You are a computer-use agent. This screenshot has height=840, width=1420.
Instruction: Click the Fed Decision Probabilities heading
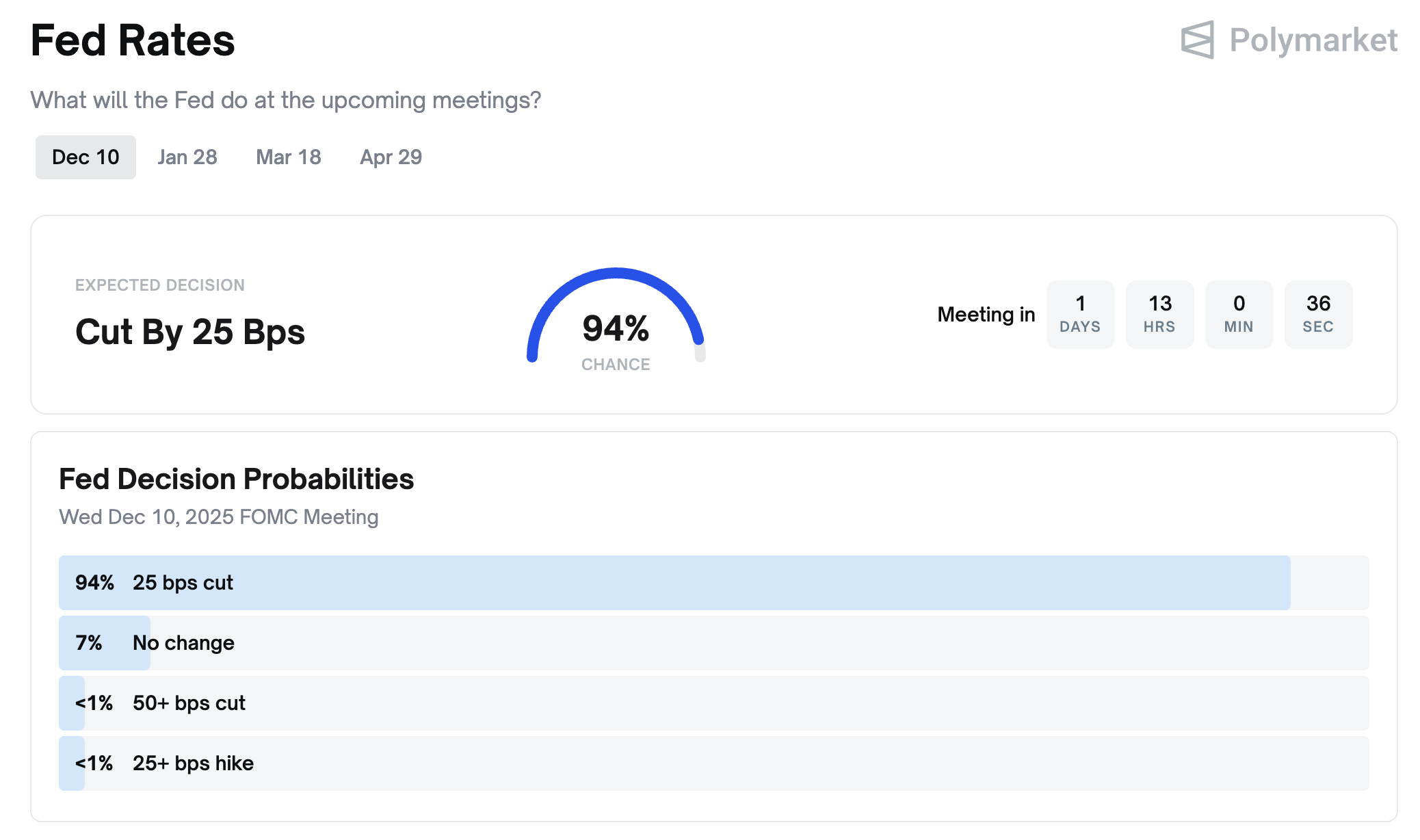pos(236,479)
